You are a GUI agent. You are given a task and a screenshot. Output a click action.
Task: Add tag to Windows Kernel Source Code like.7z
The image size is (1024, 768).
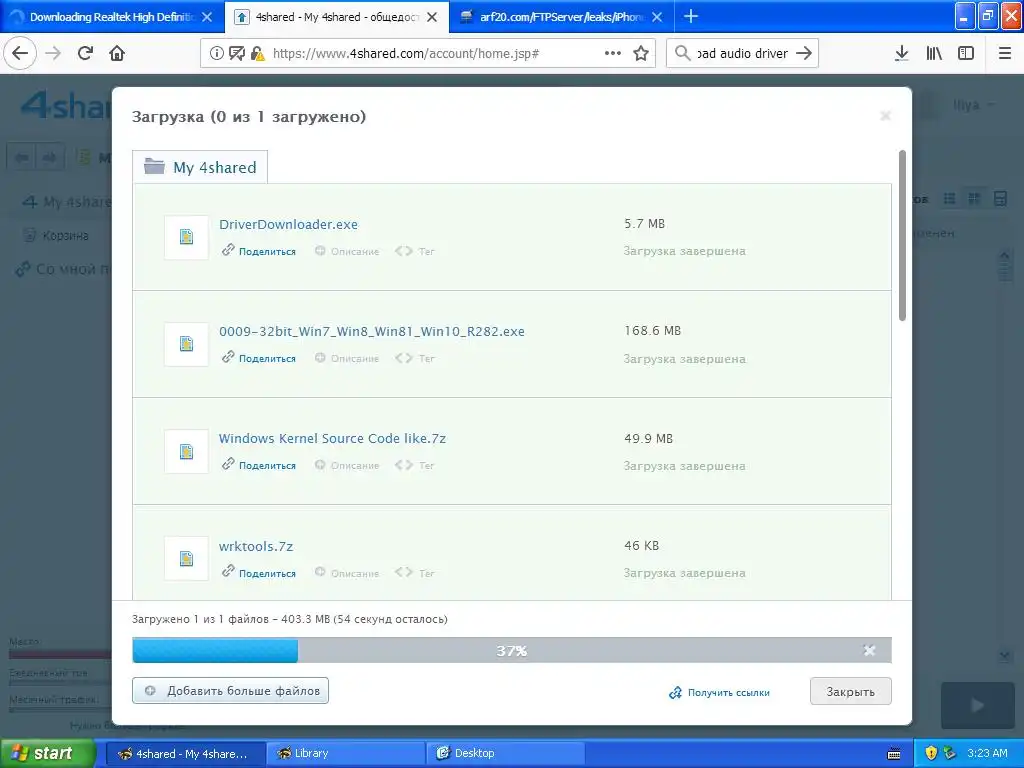click(x=415, y=465)
